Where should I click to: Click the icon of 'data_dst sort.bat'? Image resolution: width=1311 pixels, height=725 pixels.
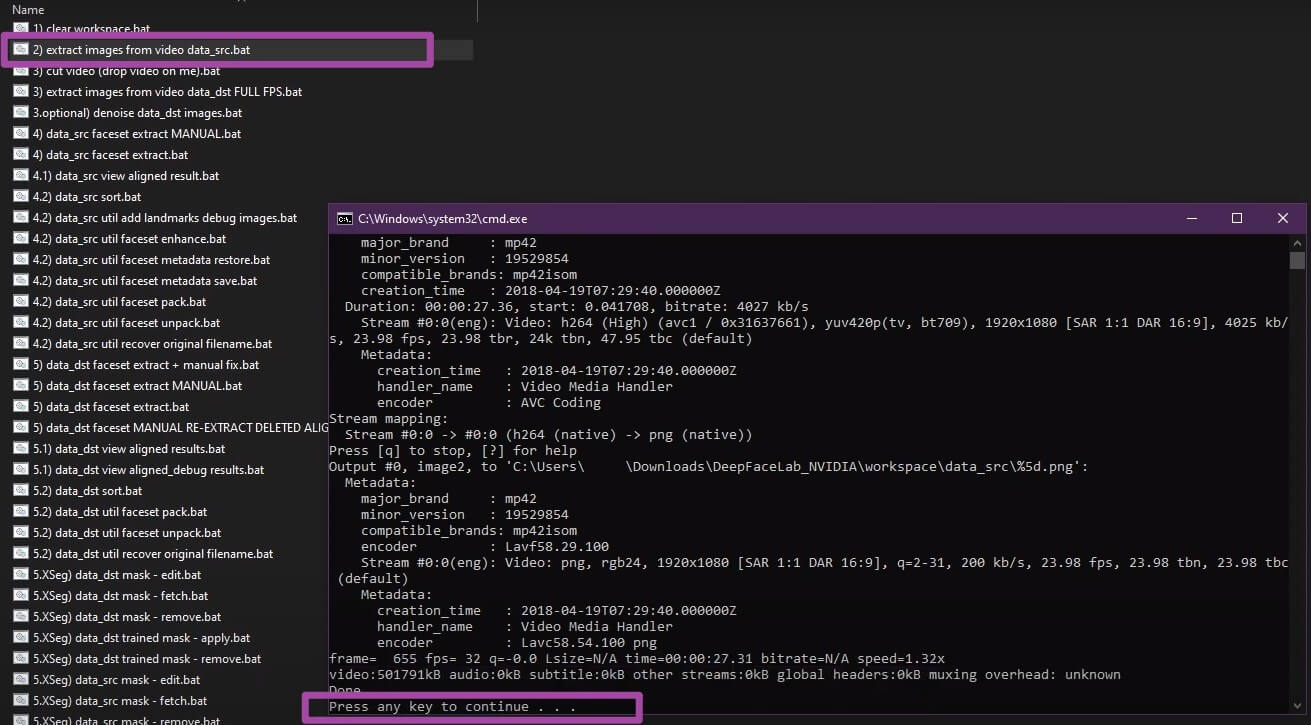point(21,491)
